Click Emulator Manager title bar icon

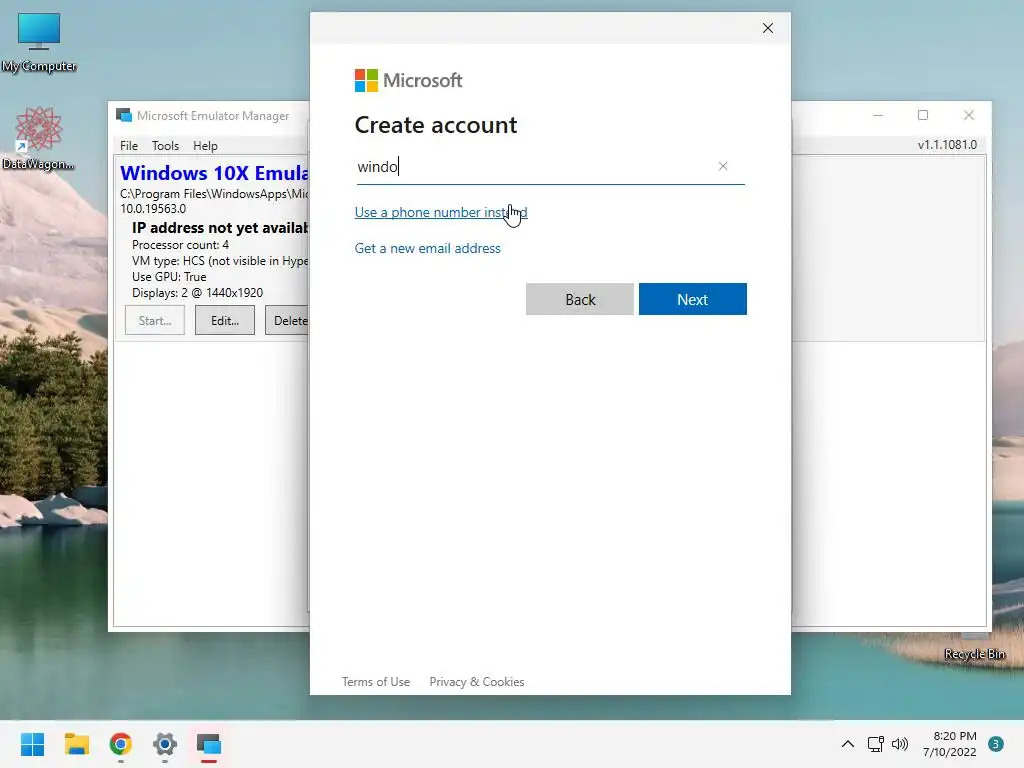tap(123, 116)
